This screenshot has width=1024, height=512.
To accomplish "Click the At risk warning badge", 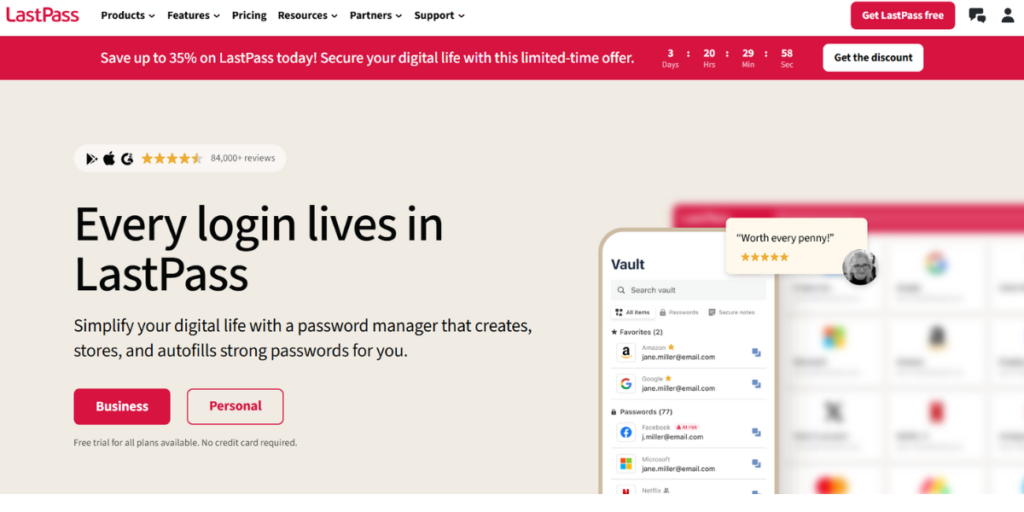I will (686, 427).
